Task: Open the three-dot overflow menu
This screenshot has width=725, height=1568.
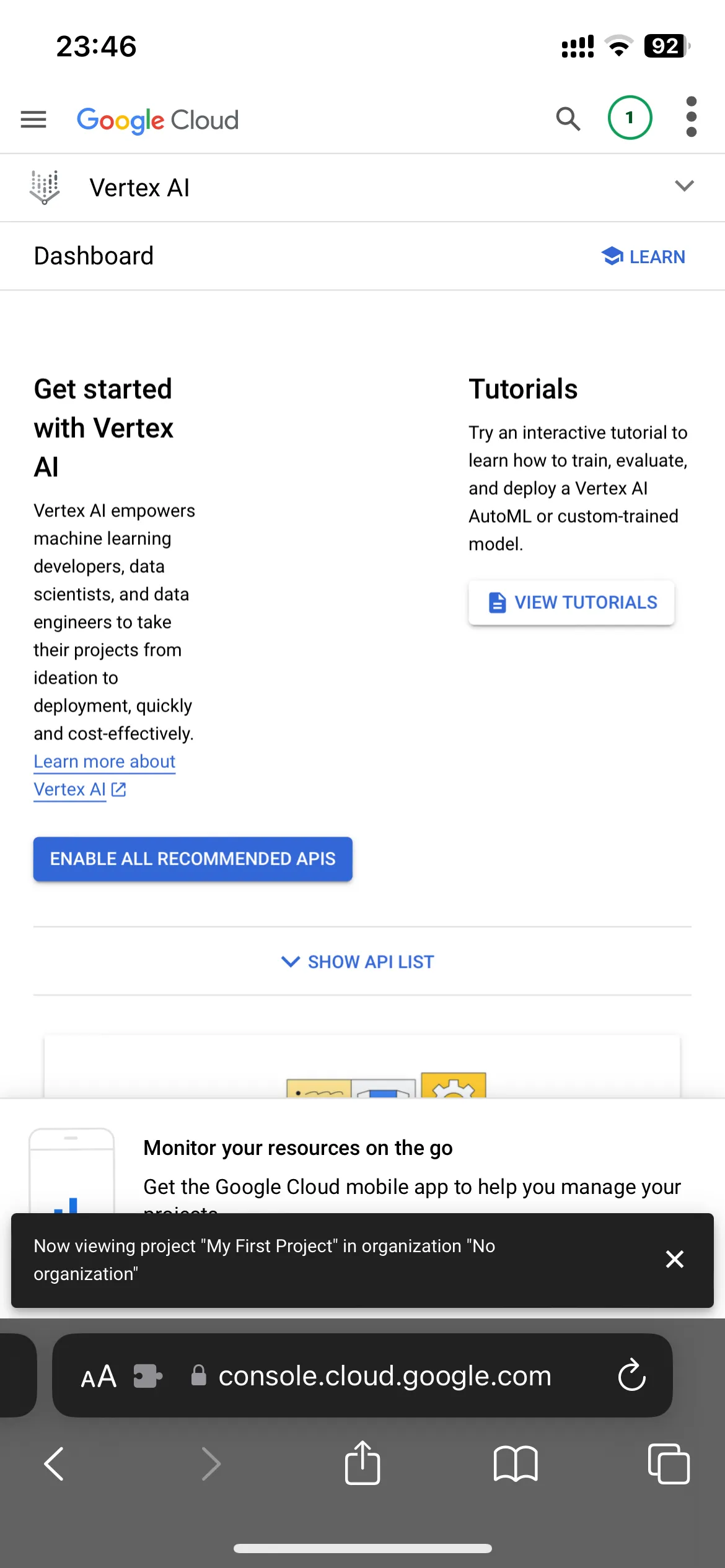Action: point(692,116)
